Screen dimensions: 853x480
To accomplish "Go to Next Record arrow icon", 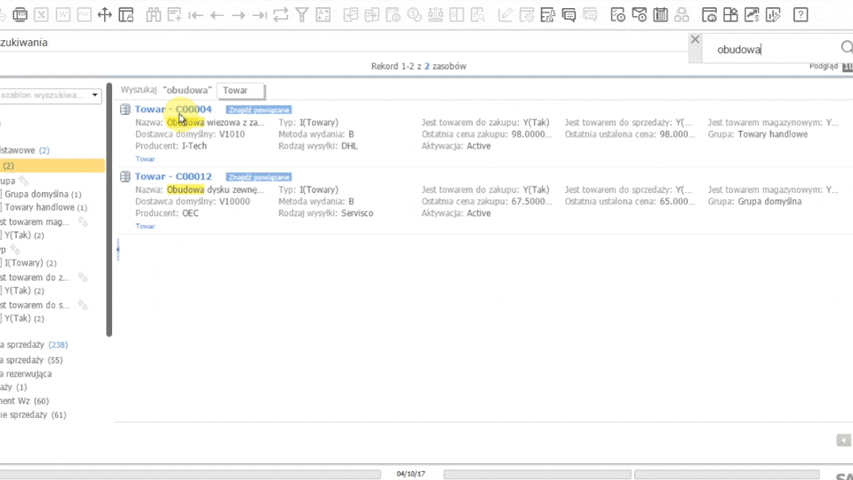I will 238,15.
